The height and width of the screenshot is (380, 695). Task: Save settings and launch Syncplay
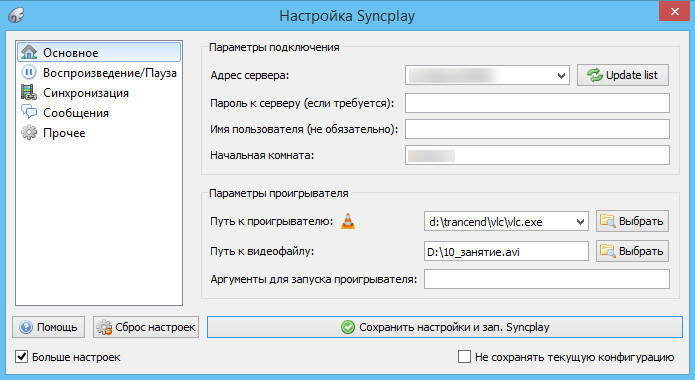click(x=445, y=327)
